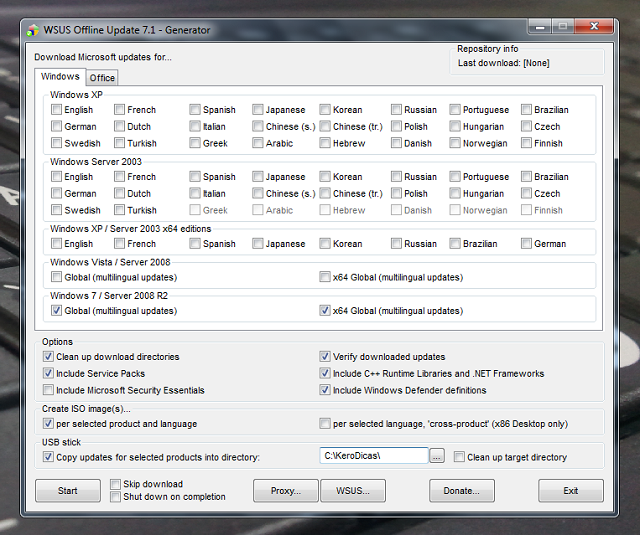Image resolution: width=640 pixels, height=535 pixels.
Task: Check Polish under Windows Server 2003
Action: pos(396,193)
